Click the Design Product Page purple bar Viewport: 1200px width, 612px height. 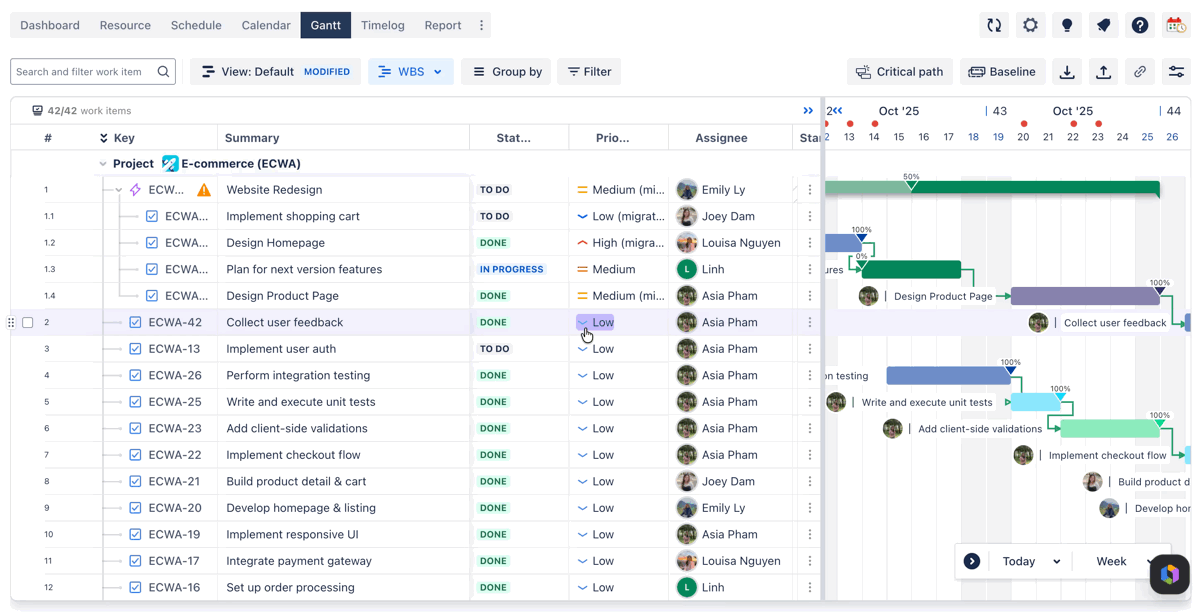pos(1085,296)
